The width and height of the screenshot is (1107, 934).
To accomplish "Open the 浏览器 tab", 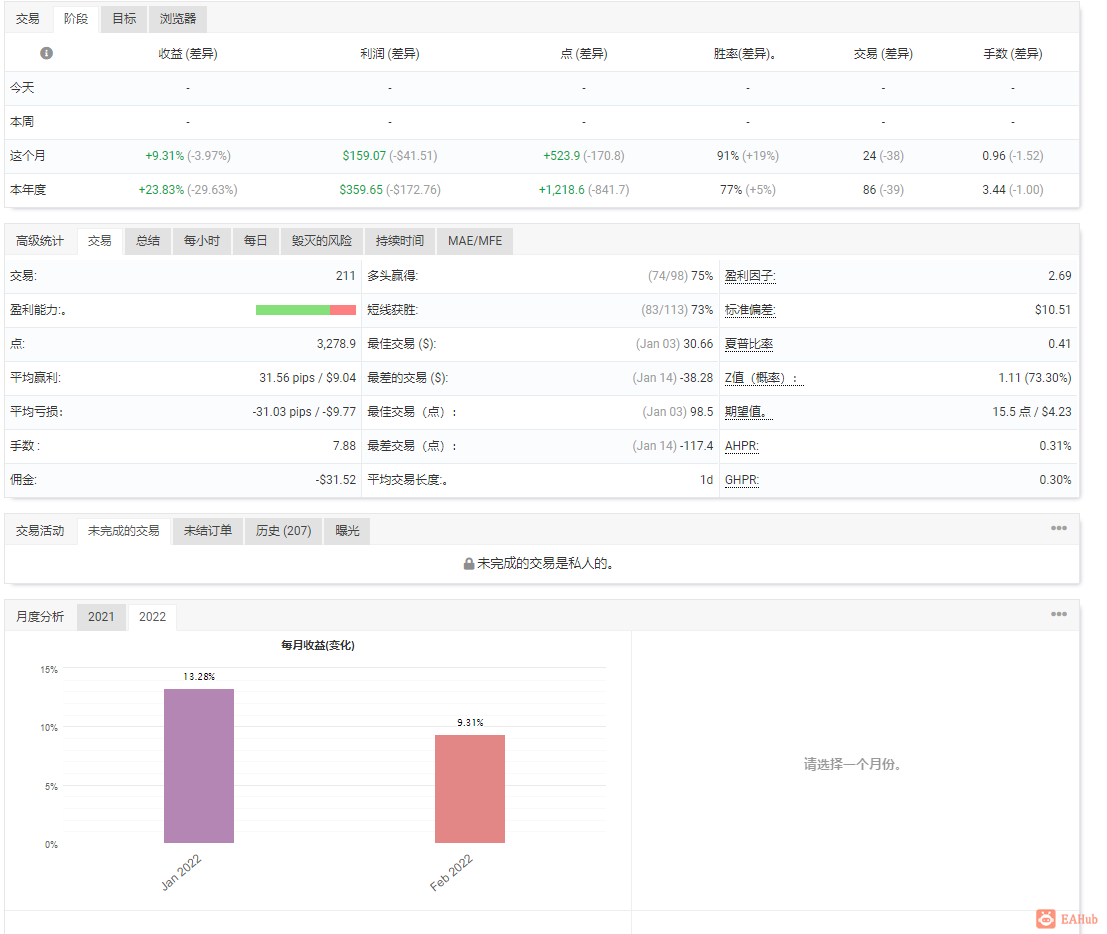I will click(x=177, y=18).
